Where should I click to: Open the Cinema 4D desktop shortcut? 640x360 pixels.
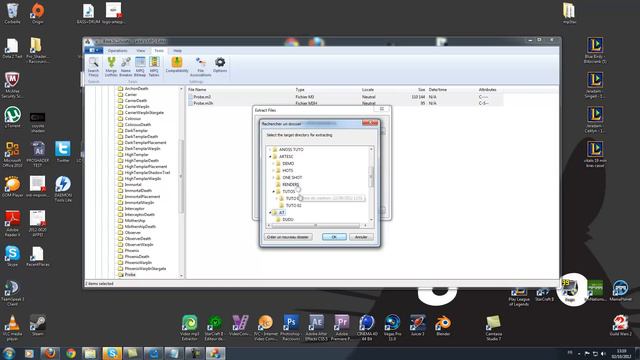point(367,327)
